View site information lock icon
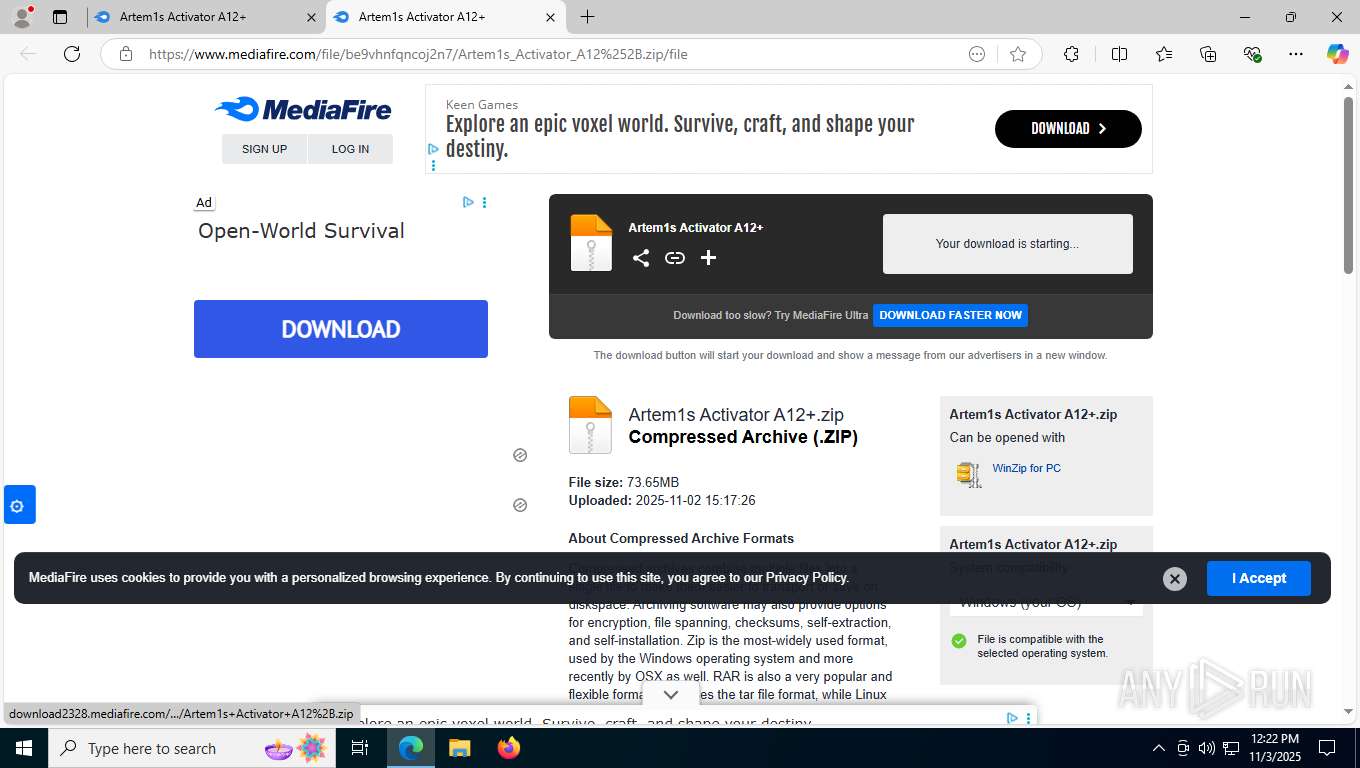The image size is (1360, 768). pos(126,54)
